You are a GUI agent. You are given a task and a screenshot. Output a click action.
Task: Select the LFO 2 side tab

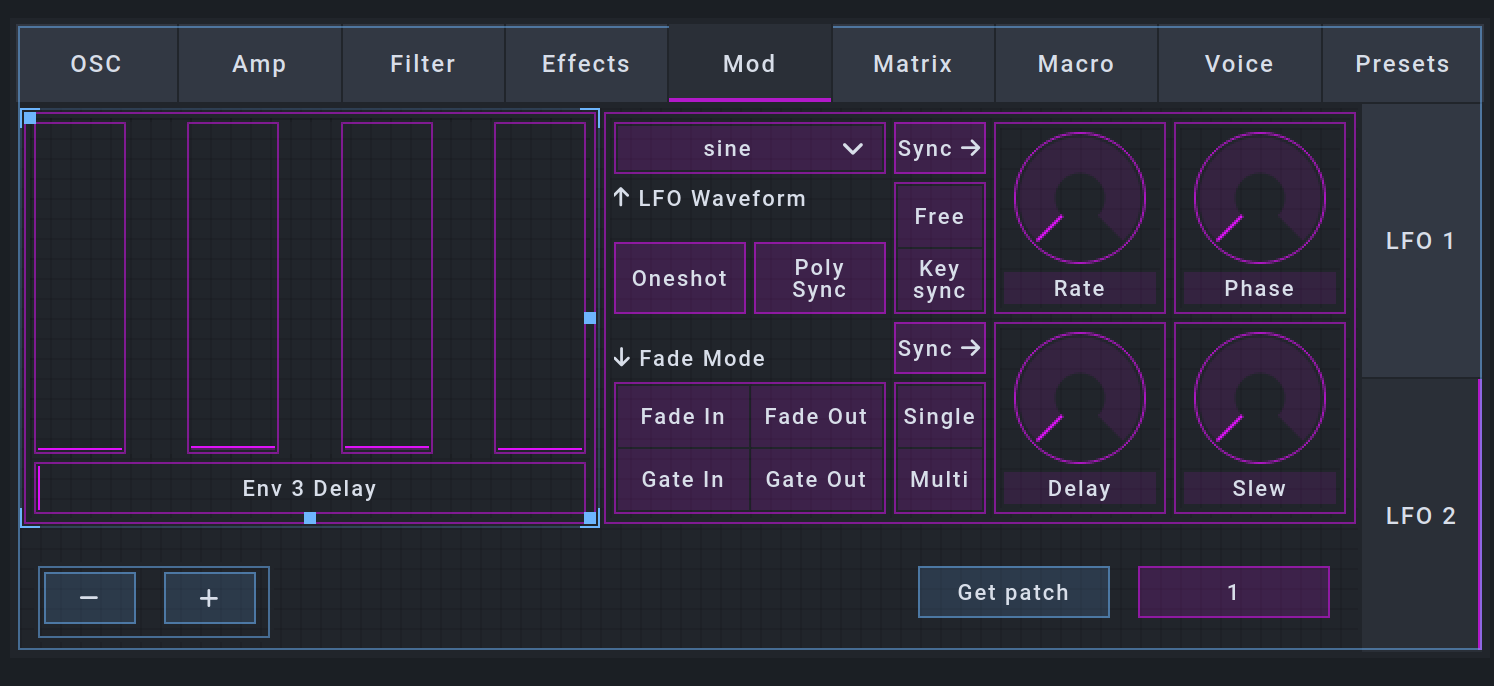coord(1420,516)
